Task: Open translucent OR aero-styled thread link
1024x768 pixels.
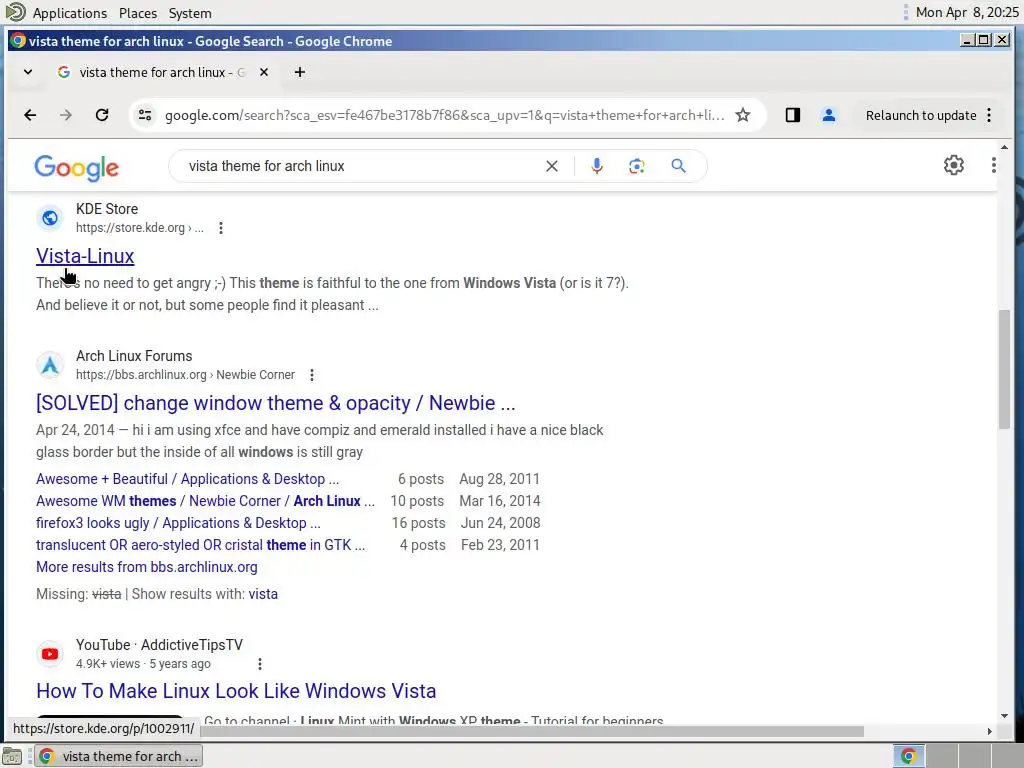Action: (x=200, y=545)
